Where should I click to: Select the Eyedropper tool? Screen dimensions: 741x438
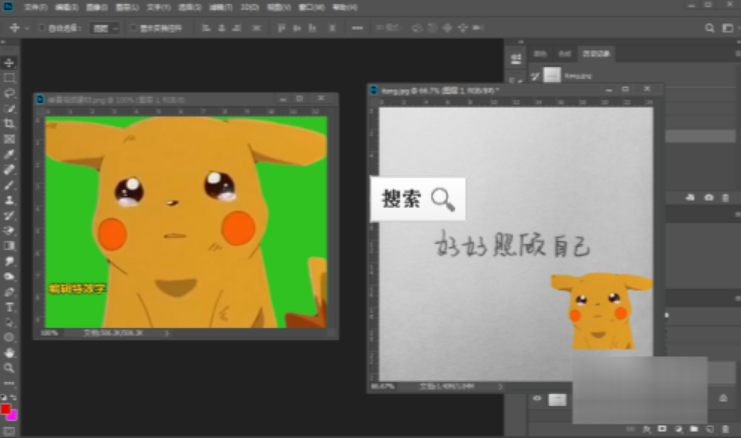(10, 154)
